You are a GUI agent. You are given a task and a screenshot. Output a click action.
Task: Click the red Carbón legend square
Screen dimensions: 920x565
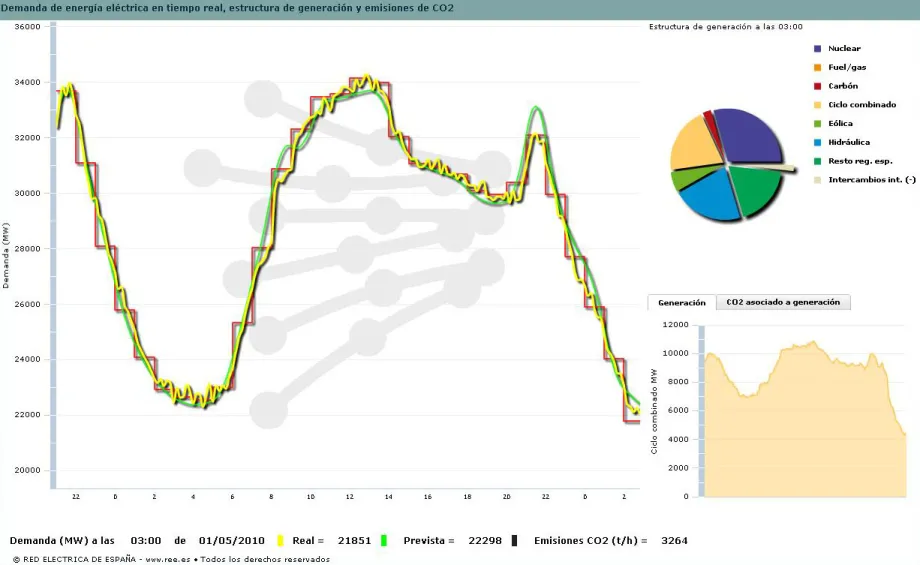(x=817, y=86)
